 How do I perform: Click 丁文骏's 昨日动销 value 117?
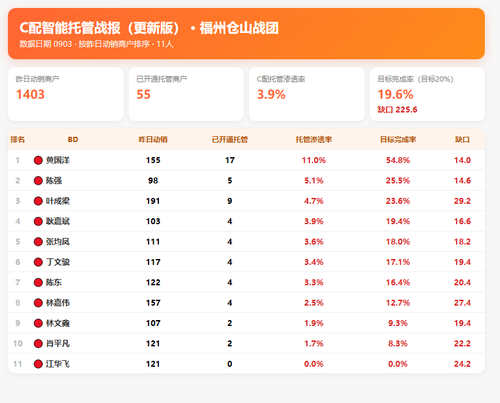tap(153, 262)
